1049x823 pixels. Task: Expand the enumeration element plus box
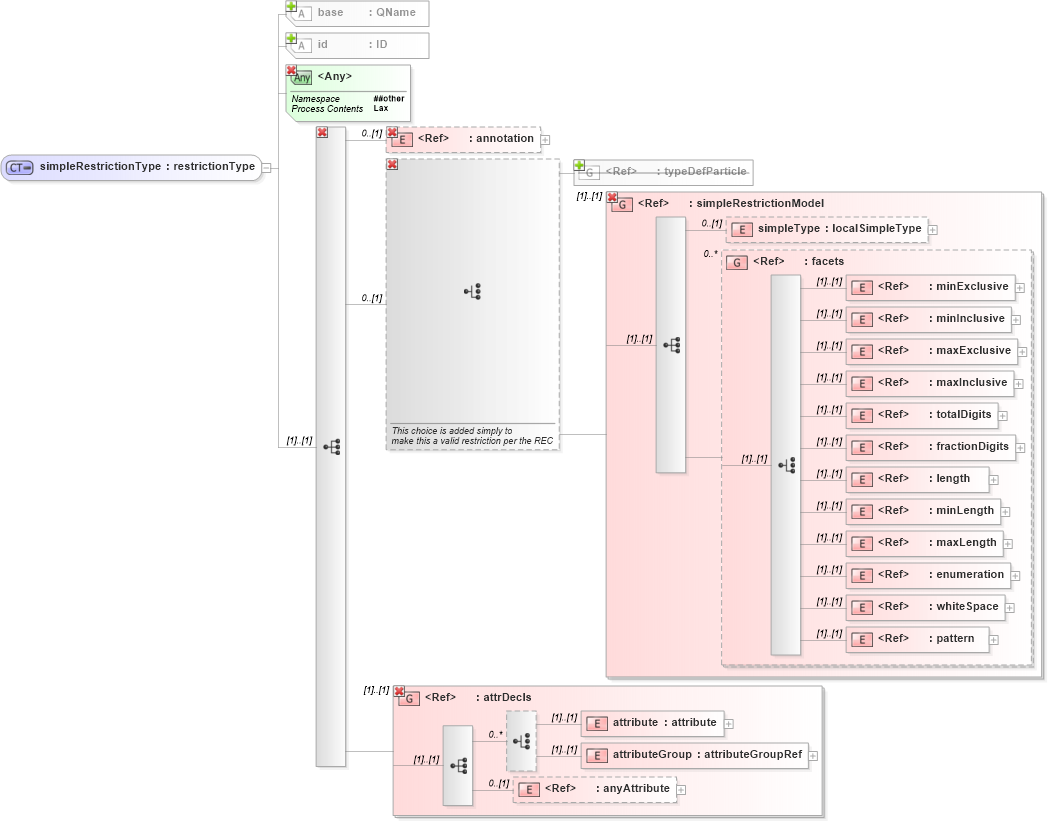point(1013,575)
